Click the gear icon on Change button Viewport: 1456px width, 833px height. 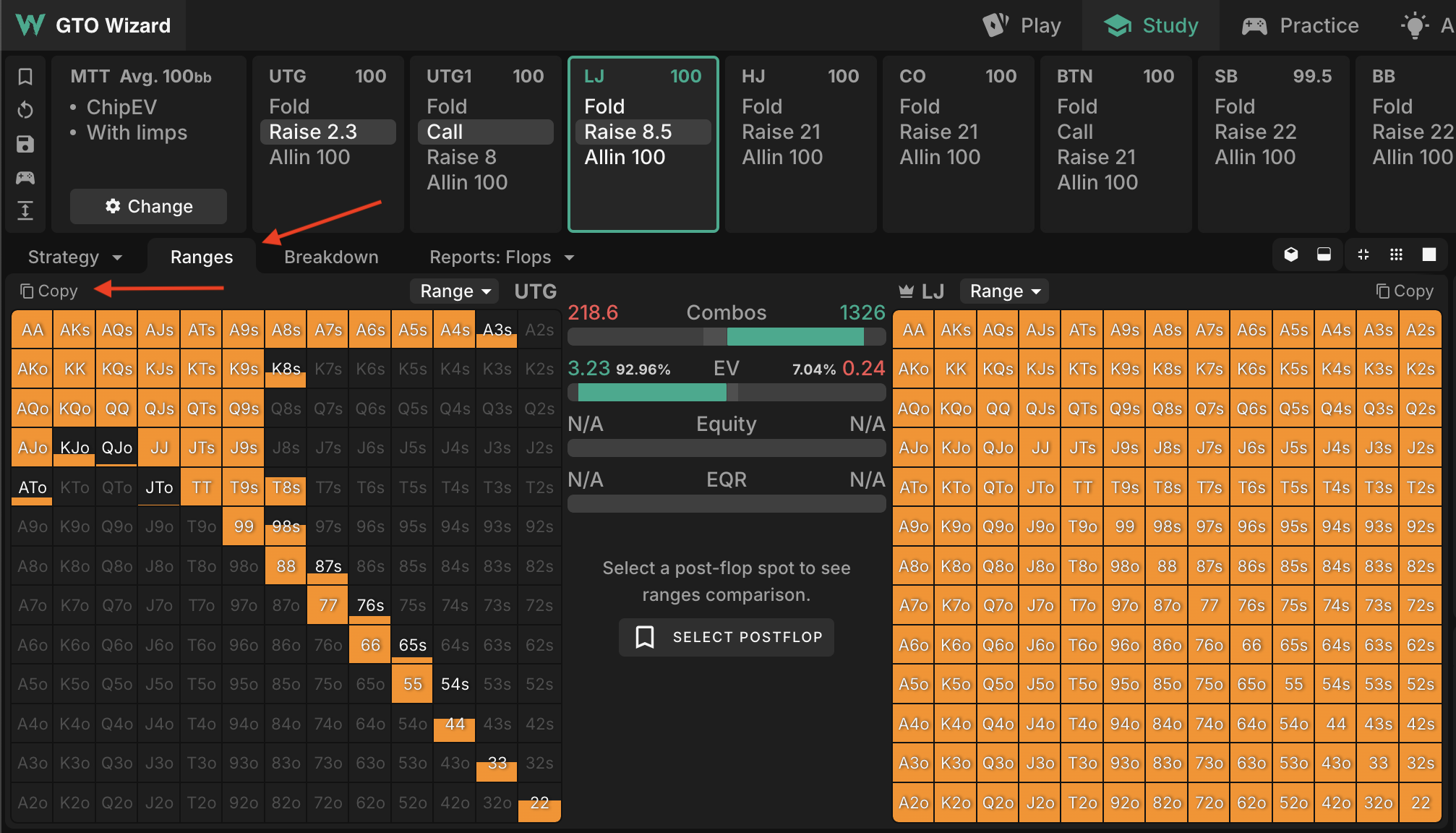(113, 206)
